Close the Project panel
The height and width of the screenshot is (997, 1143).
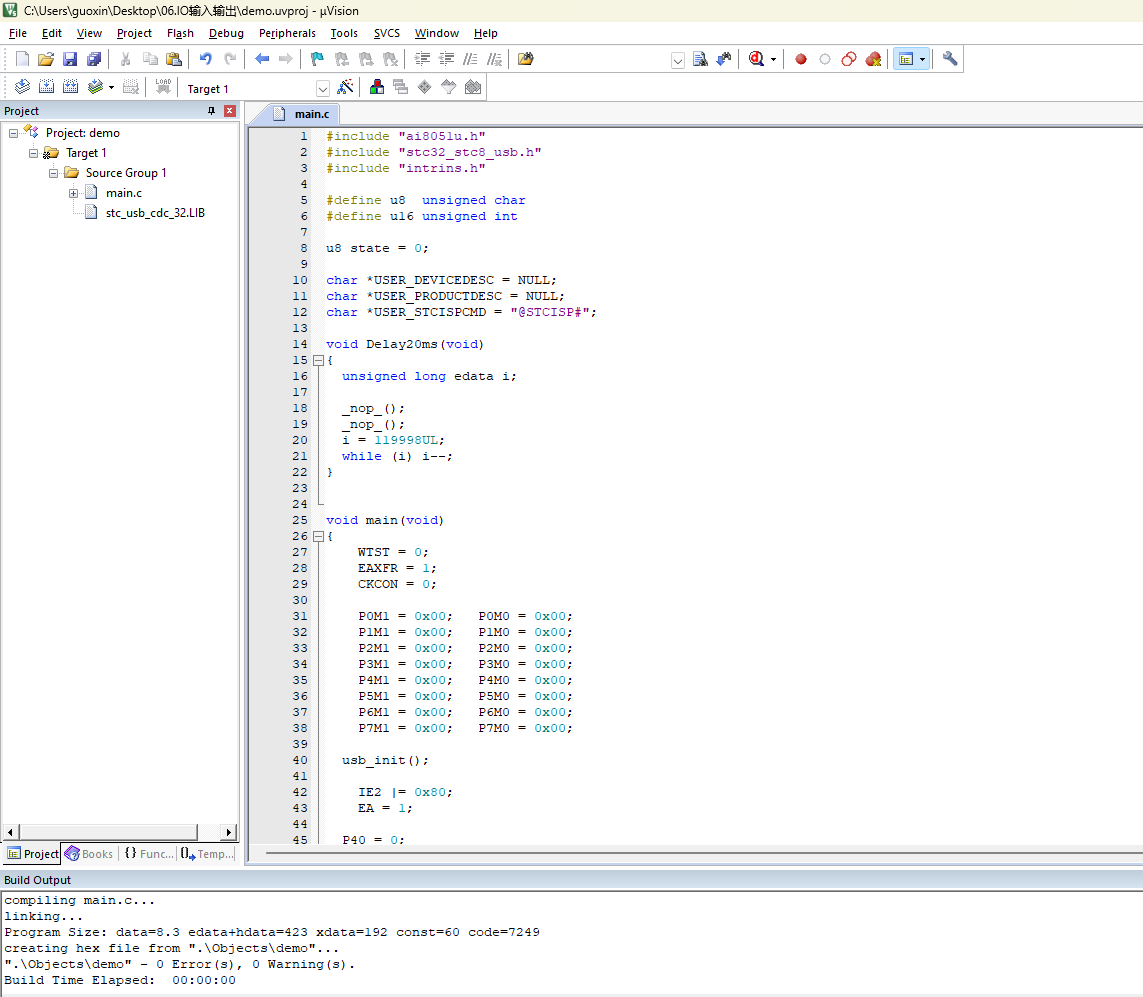click(x=230, y=111)
